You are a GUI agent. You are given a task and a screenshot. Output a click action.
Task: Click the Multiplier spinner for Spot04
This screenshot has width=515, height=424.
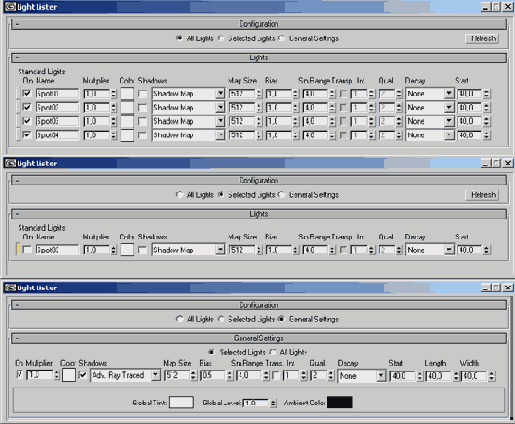coord(114,135)
